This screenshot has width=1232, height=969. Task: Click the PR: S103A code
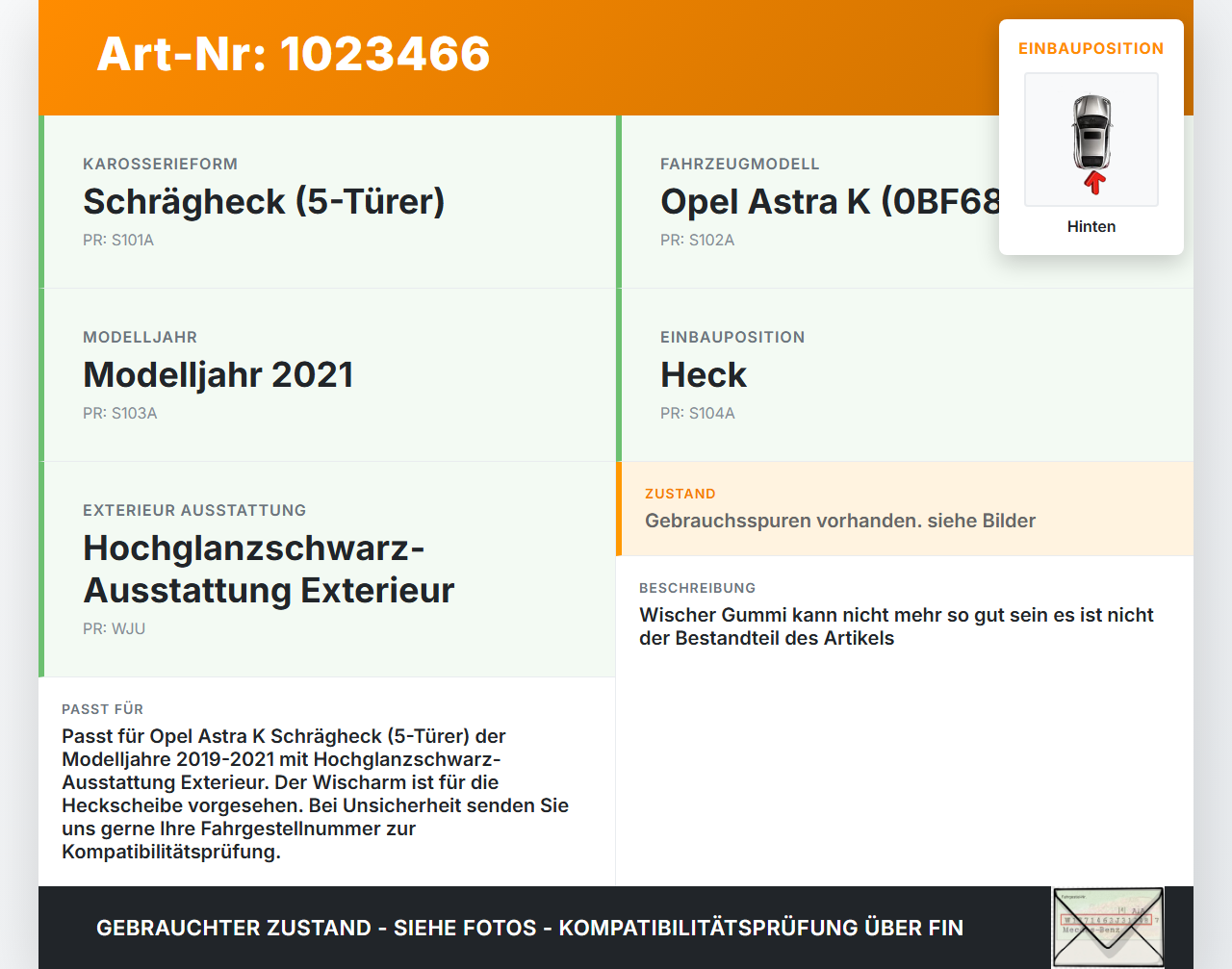point(119,413)
